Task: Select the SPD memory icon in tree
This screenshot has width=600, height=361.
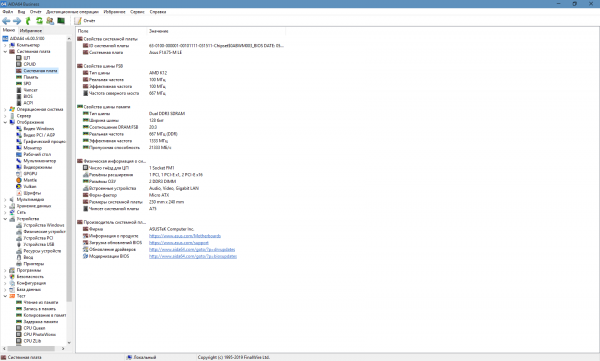Action: (x=19, y=83)
